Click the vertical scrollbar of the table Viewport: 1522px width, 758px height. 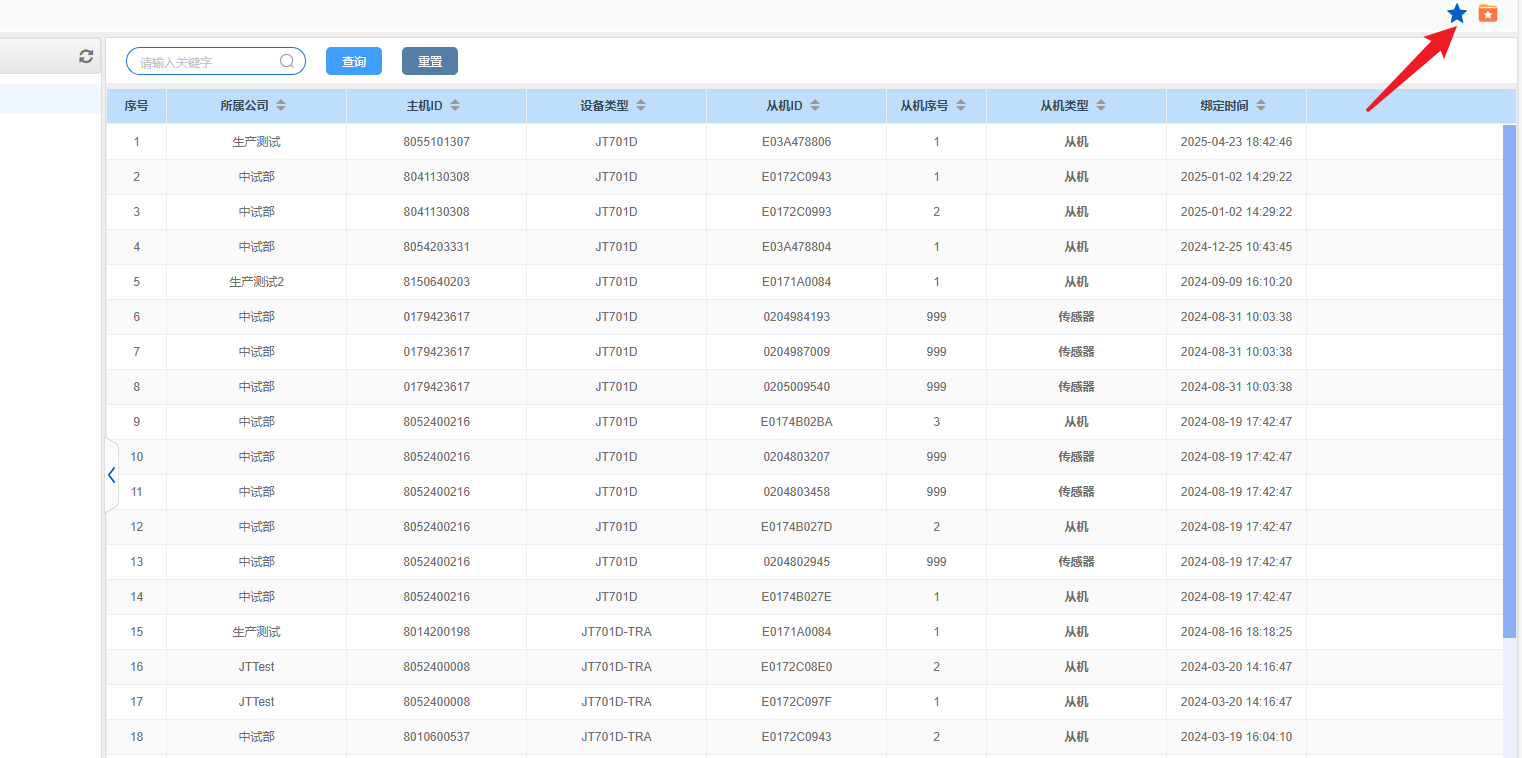coord(1509,380)
